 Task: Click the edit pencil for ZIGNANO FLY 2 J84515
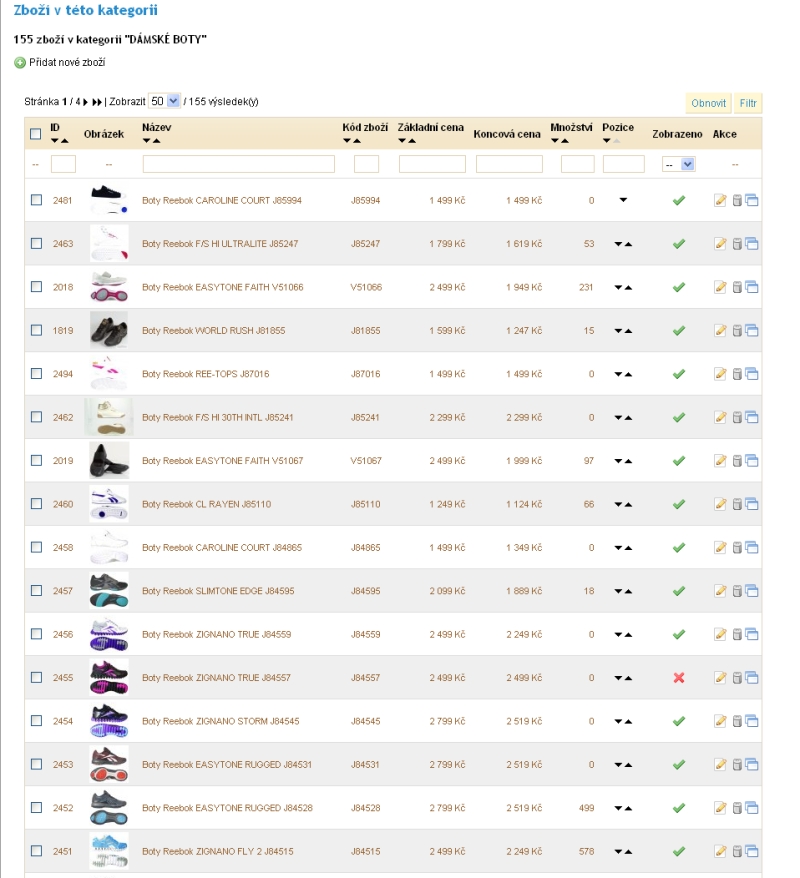point(720,851)
